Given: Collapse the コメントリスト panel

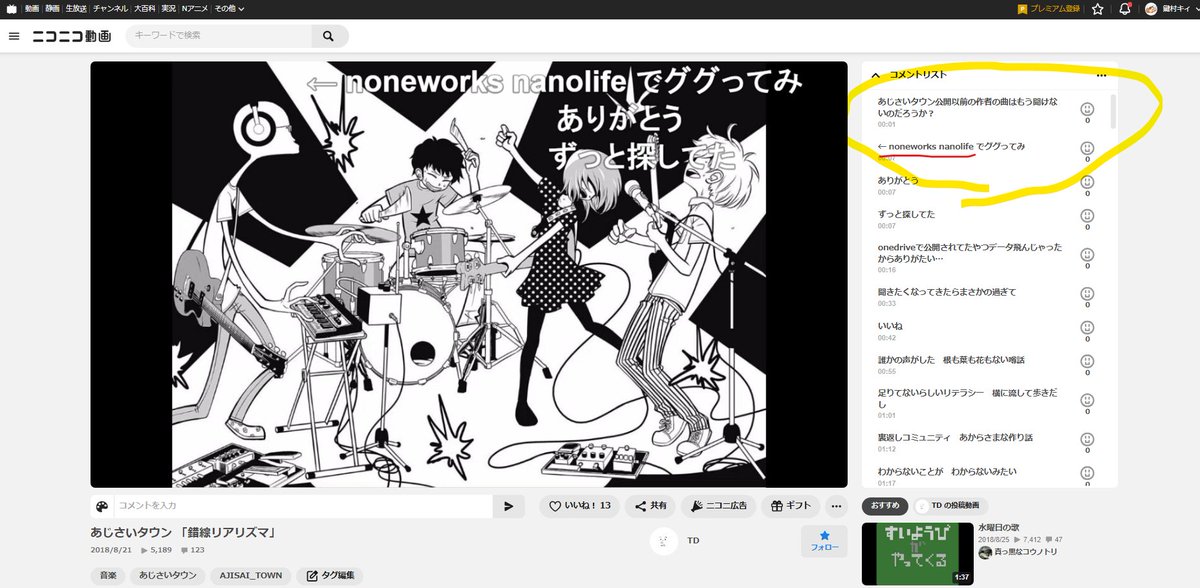Looking at the screenshot, I should [x=876, y=75].
